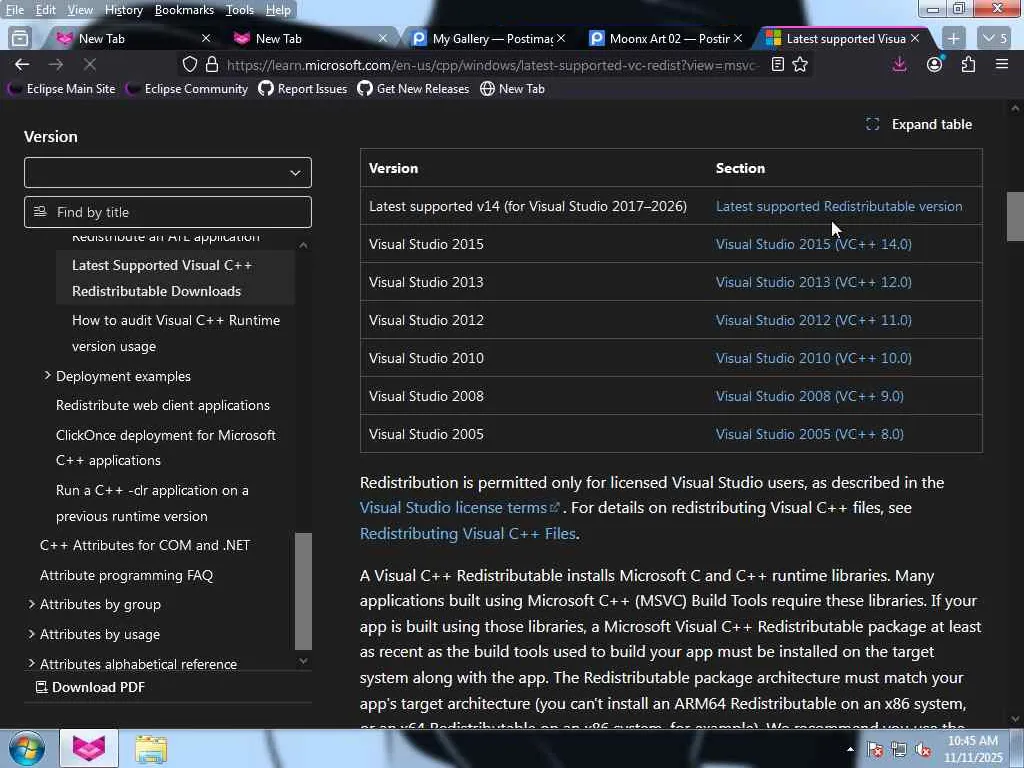
Task: Open Visual Studio 2008 (VC++ 9.0) link
Action: point(810,396)
